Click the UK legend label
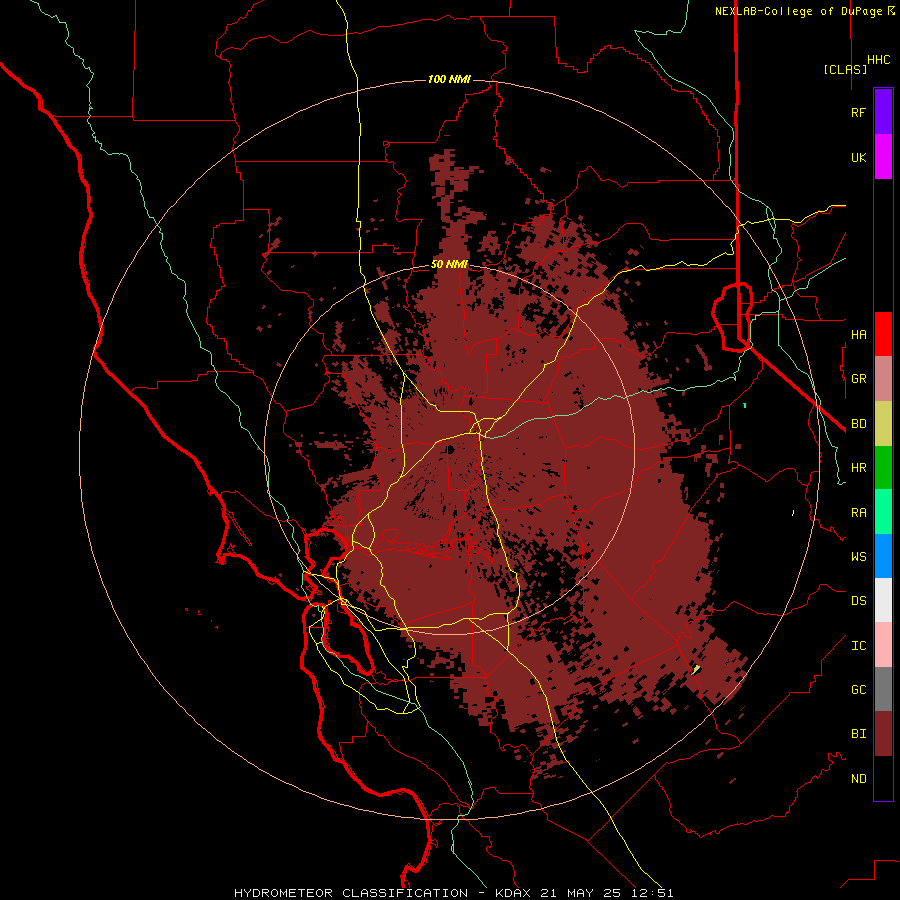Viewport: 900px width, 900px height. 858,157
